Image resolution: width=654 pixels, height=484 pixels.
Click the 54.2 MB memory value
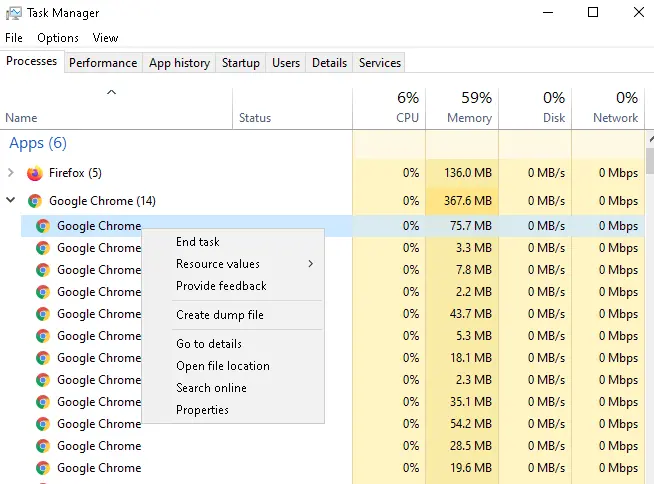[471, 424]
